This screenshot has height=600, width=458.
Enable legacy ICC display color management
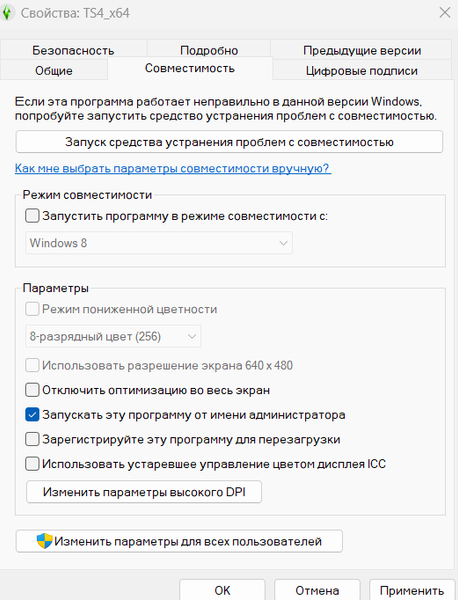pos(32,464)
